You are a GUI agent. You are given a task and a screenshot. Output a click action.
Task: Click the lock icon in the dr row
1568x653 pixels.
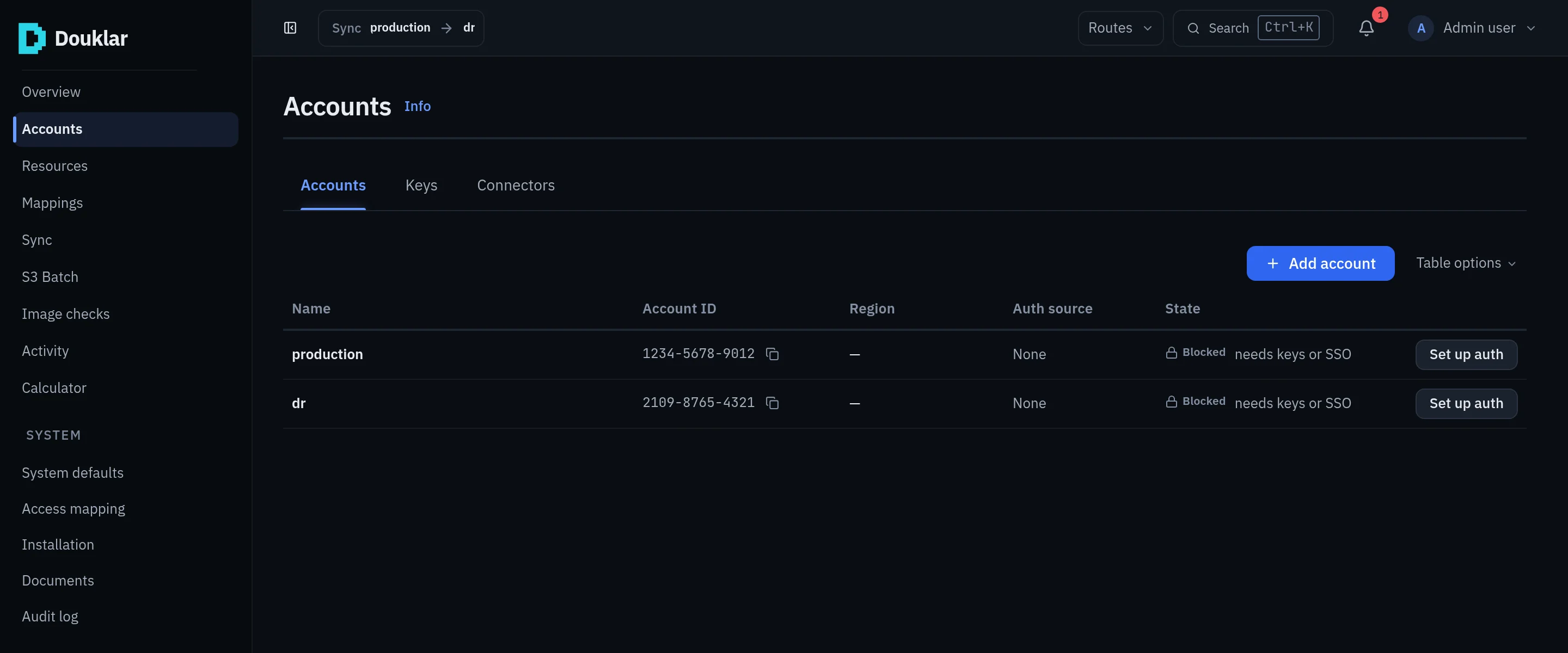(x=1171, y=402)
